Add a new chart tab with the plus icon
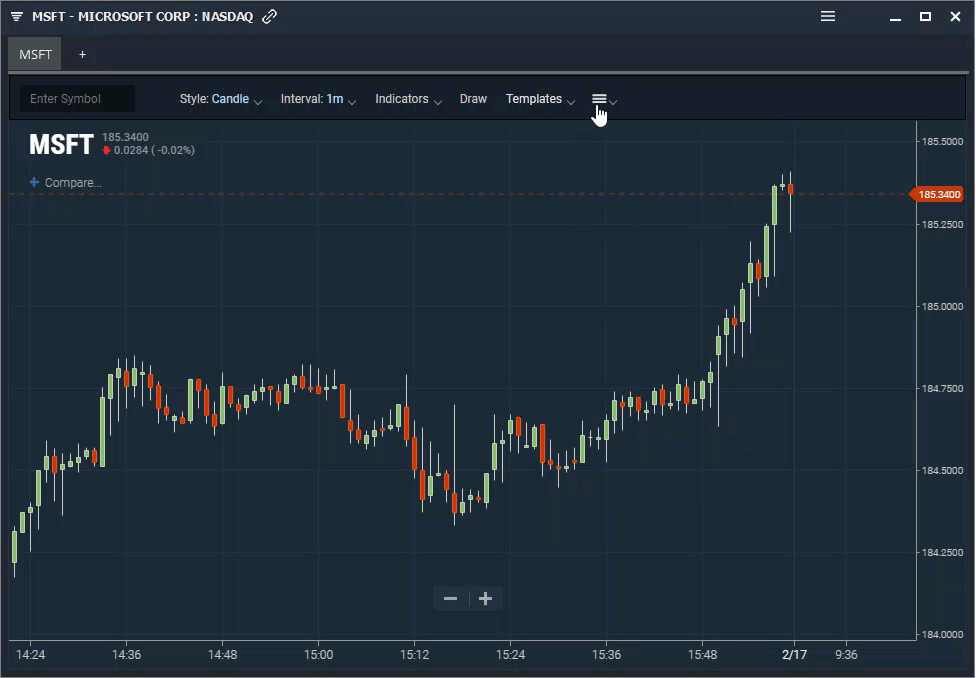Screen dimensions: 976x678 pos(82,54)
